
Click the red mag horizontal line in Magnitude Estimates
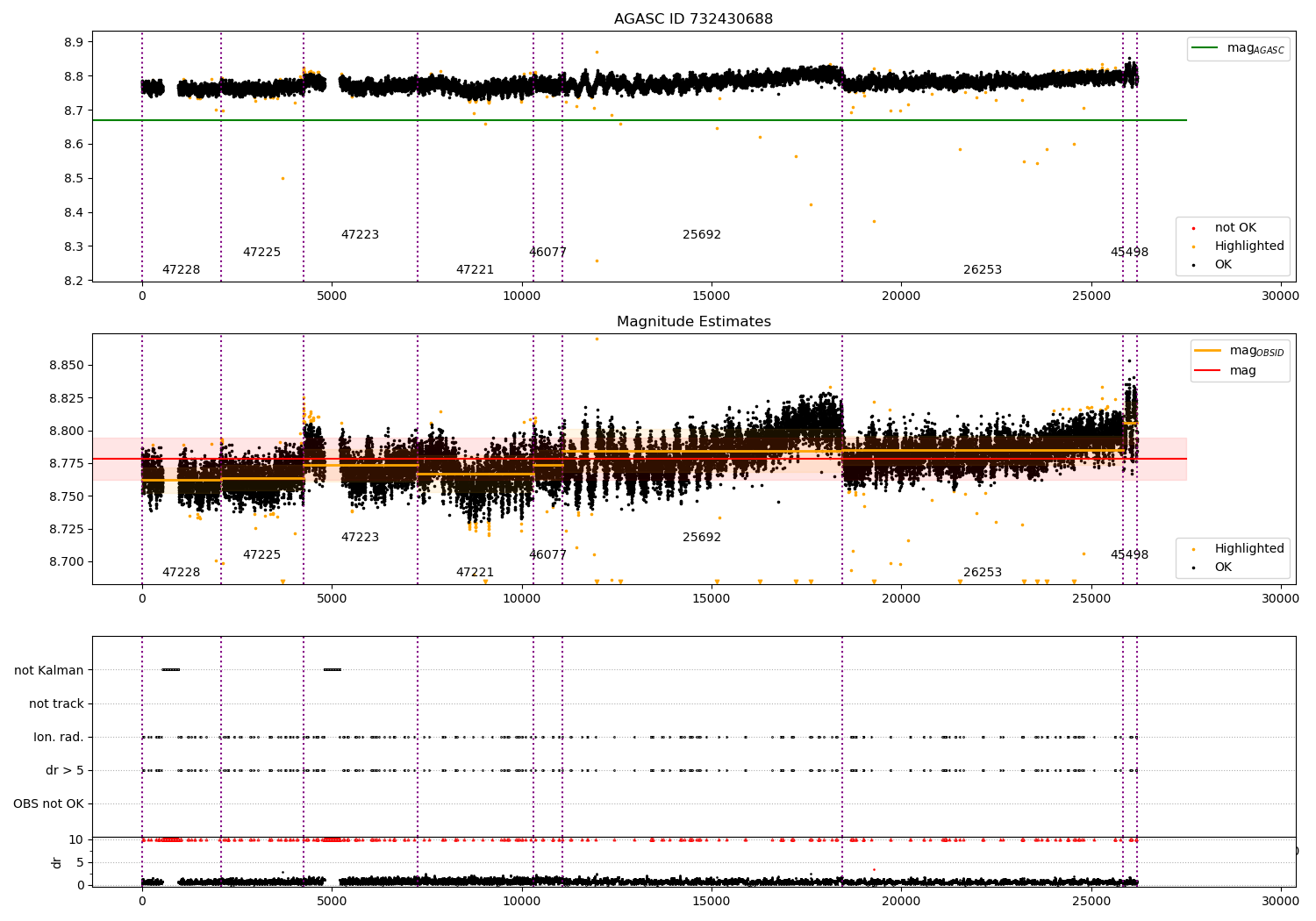point(640,459)
